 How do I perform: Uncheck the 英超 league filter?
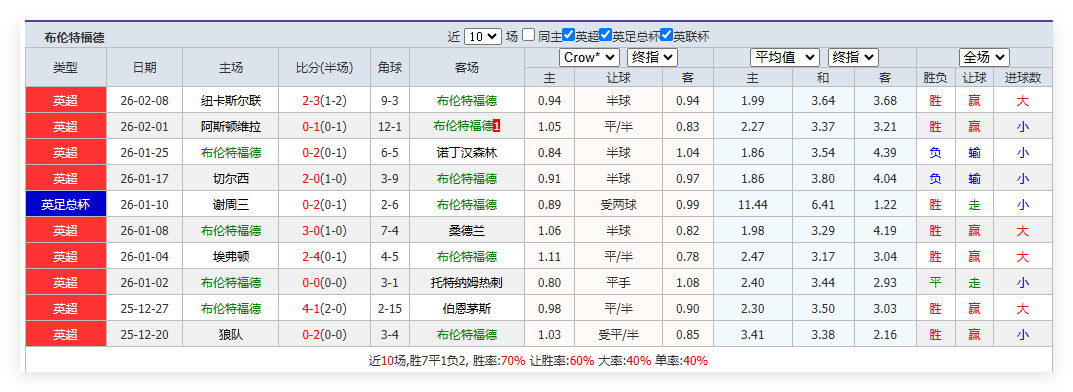(x=568, y=35)
